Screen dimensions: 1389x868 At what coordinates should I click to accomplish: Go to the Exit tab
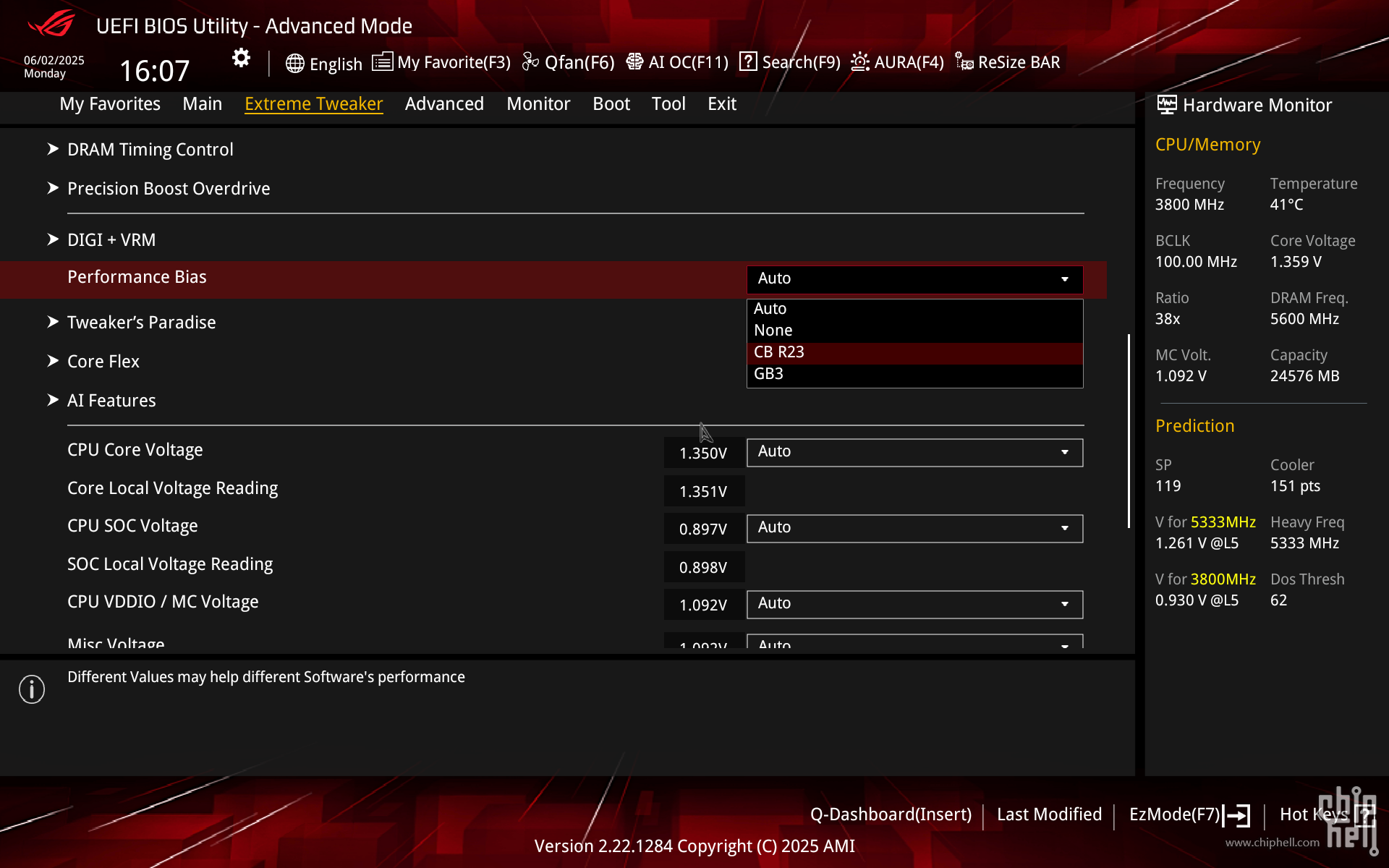(x=722, y=104)
